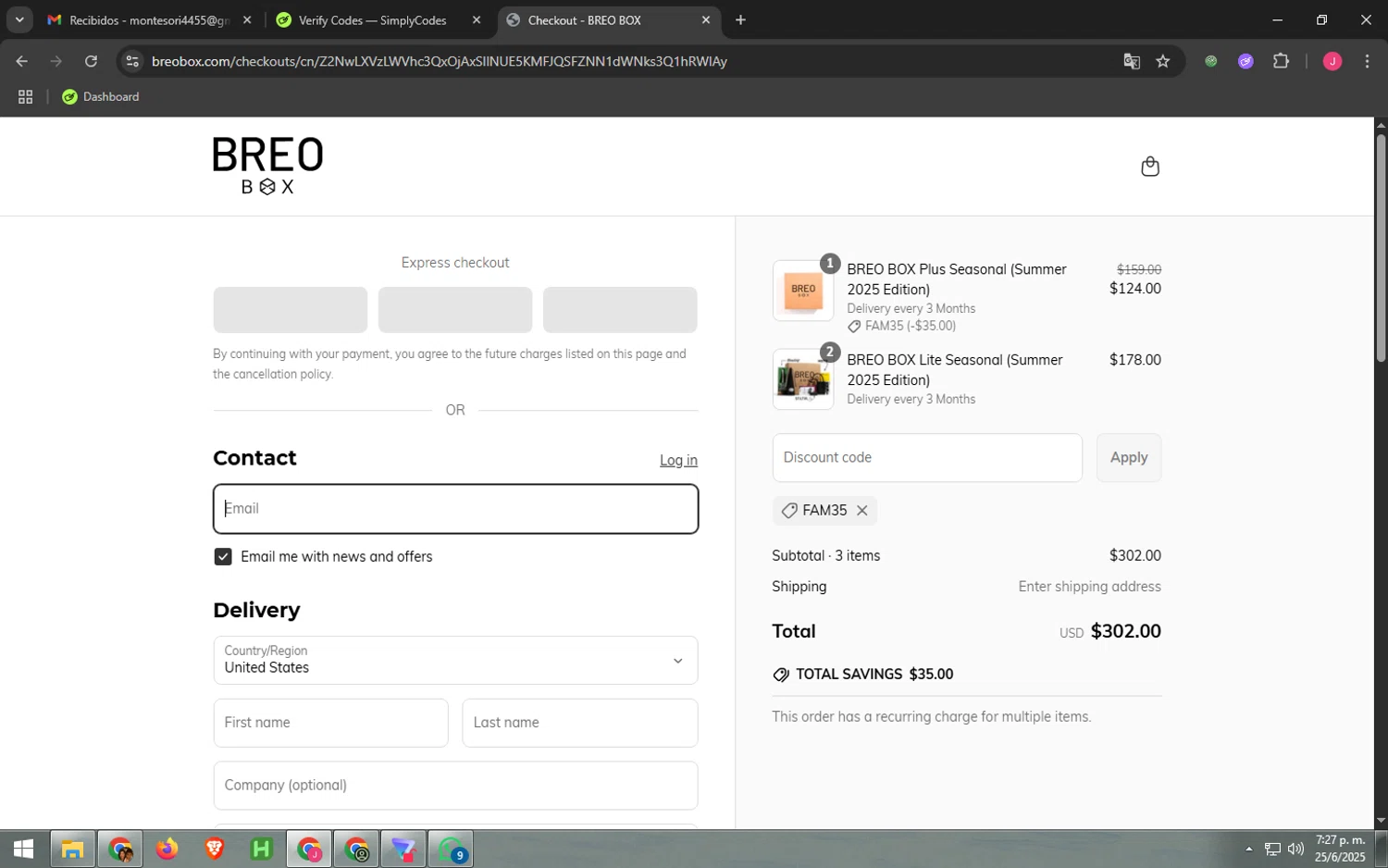This screenshot has width=1388, height=868.
Task: Open the volume control in system tray
Action: [x=1295, y=849]
